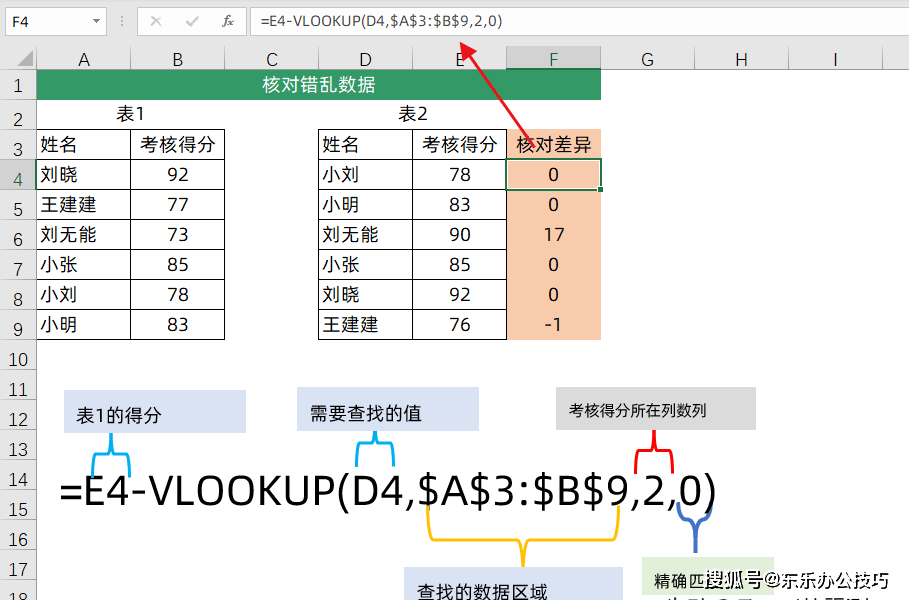Select cell A8 containing 小刘
The width and height of the screenshot is (909, 600).
(x=83, y=294)
